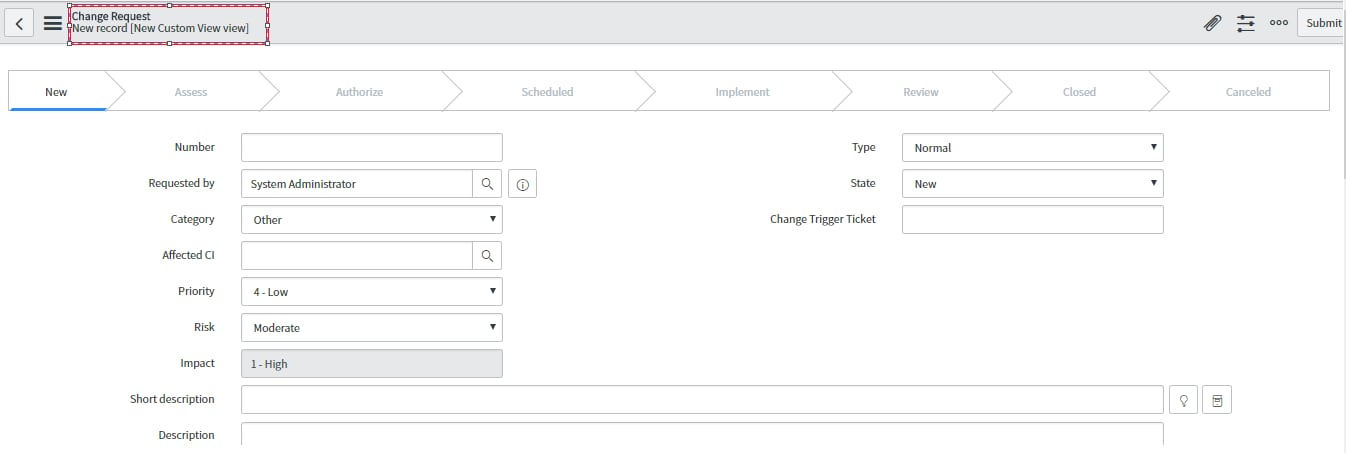Click the Number input field

(x=372, y=148)
